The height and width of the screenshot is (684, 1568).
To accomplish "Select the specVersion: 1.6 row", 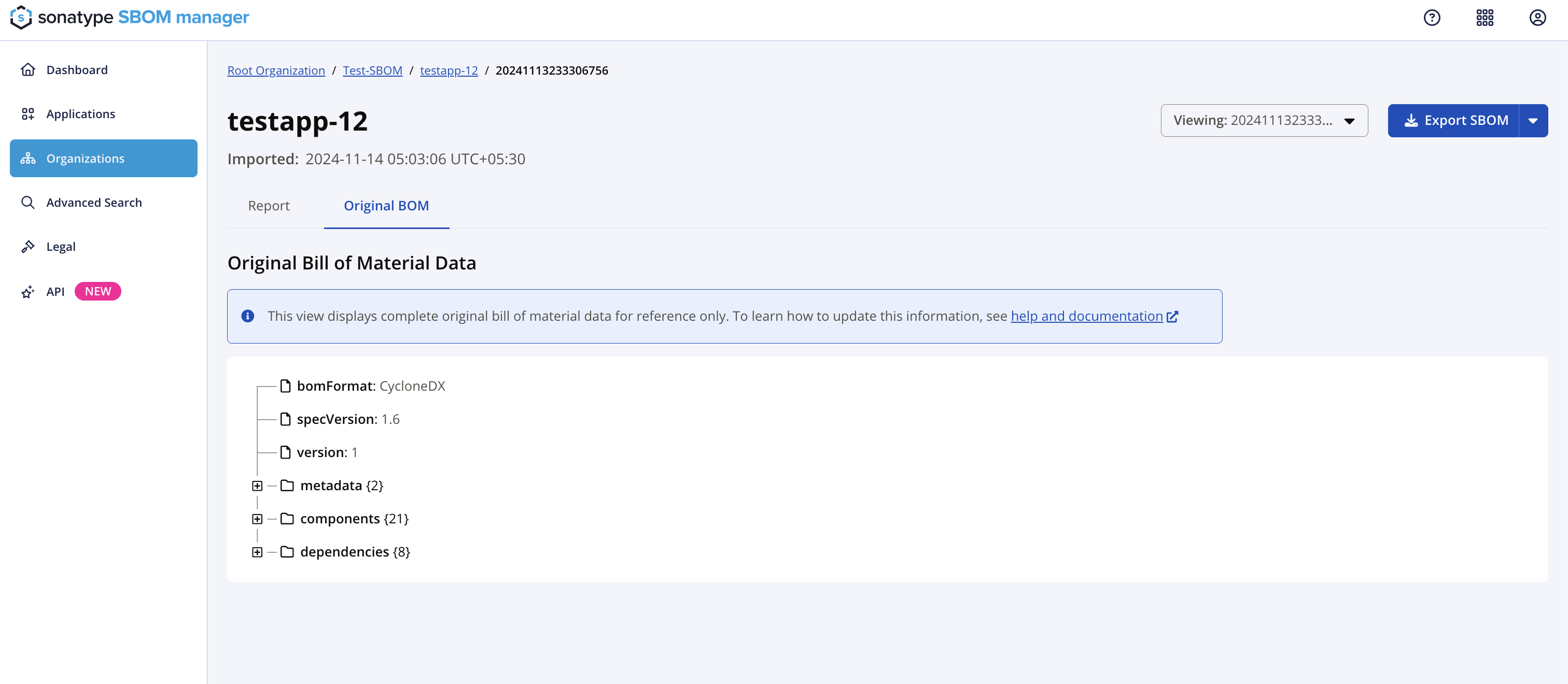I will (340, 419).
